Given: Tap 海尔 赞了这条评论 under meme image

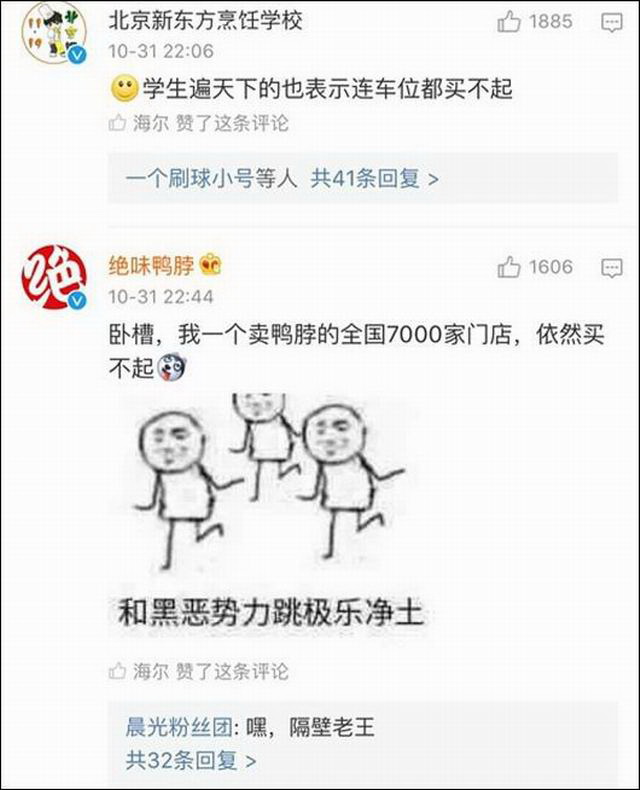Looking at the screenshot, I should click(199, 671).
